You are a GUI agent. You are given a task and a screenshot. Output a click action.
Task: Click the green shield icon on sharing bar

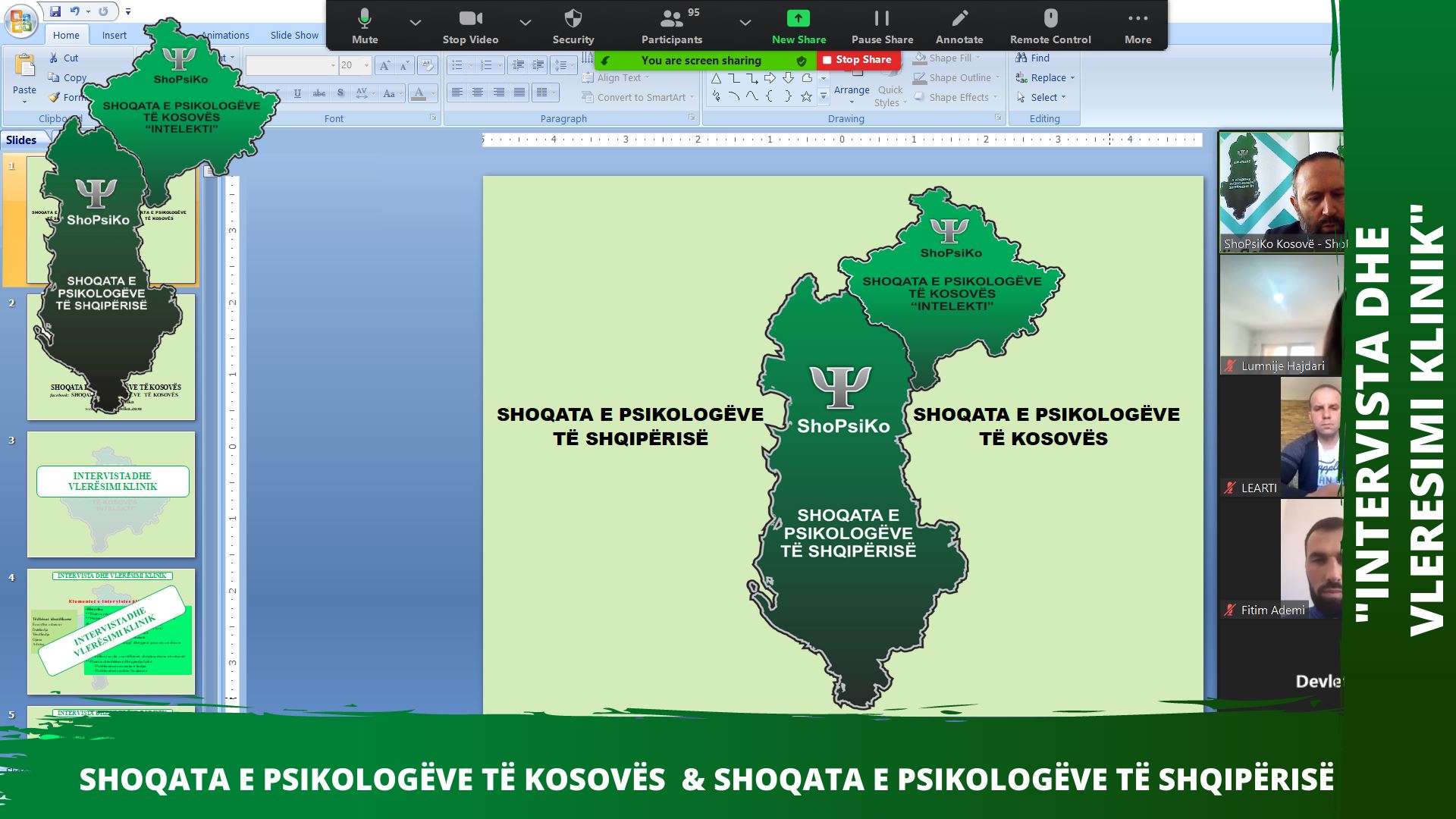(x=802, y=61)
